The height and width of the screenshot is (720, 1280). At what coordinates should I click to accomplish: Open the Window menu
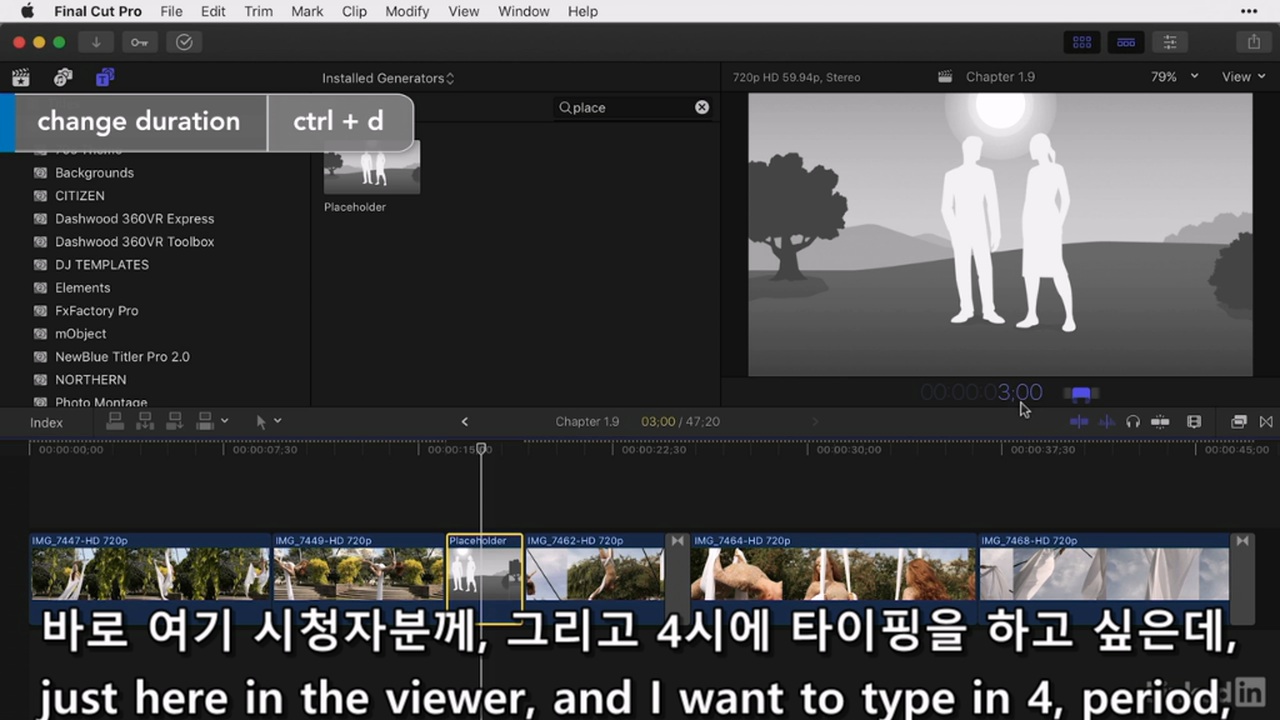tap(524, 12)
